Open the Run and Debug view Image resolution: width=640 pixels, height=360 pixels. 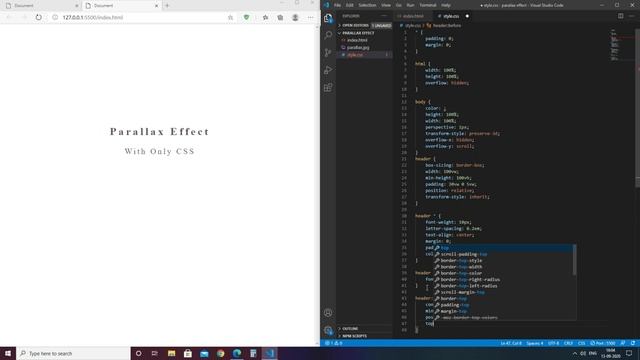[328, 70]
